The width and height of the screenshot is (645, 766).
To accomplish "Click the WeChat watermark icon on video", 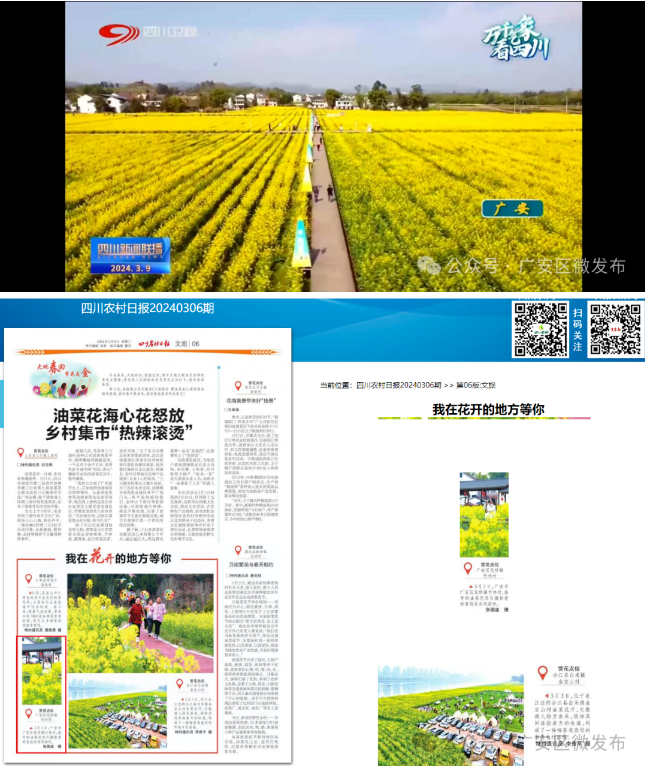I will pyautogui.click(x=429, y=265).
